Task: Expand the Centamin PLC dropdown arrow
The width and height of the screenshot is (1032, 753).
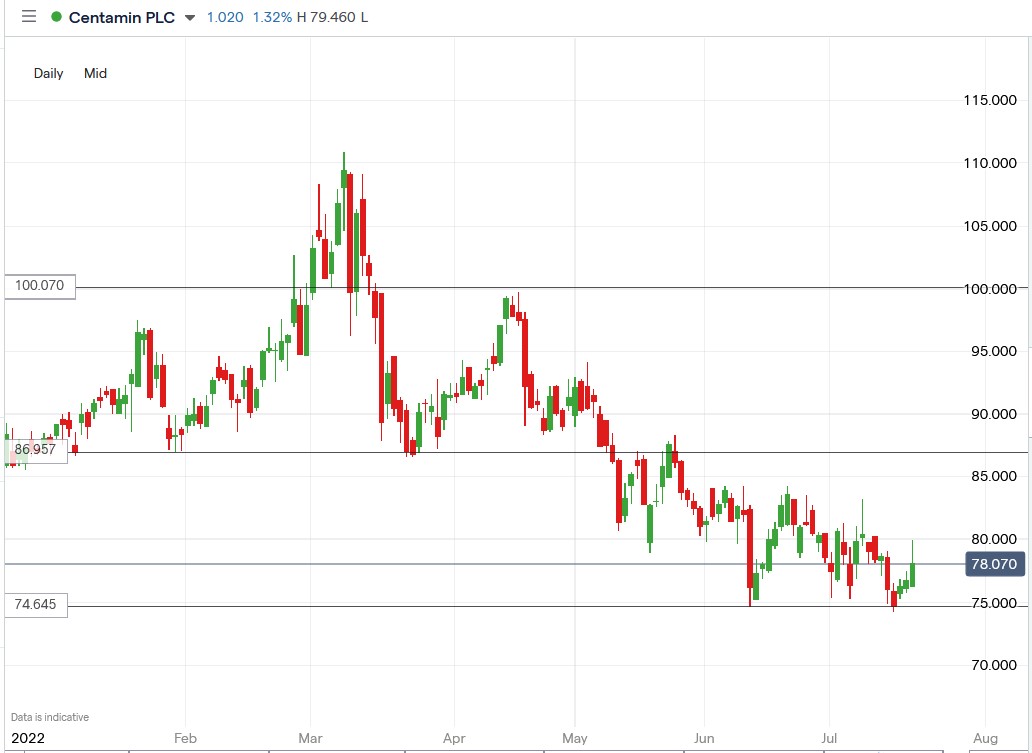Action: point(190,18)
